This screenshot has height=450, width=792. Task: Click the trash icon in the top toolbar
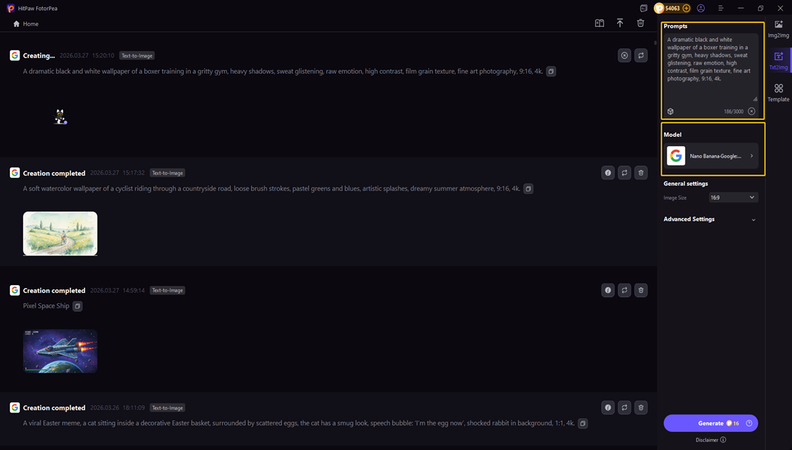pyautogui.click(x=640, y=23)
